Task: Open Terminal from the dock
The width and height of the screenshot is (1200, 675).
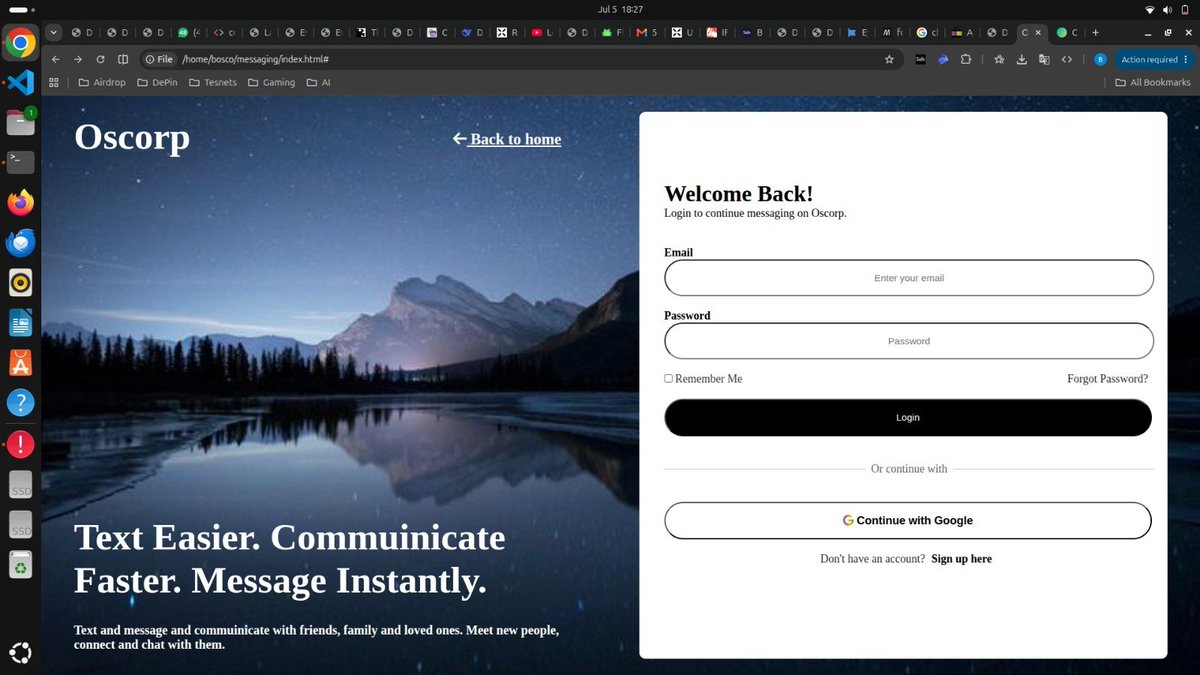Action: click(x=20, y=162)
